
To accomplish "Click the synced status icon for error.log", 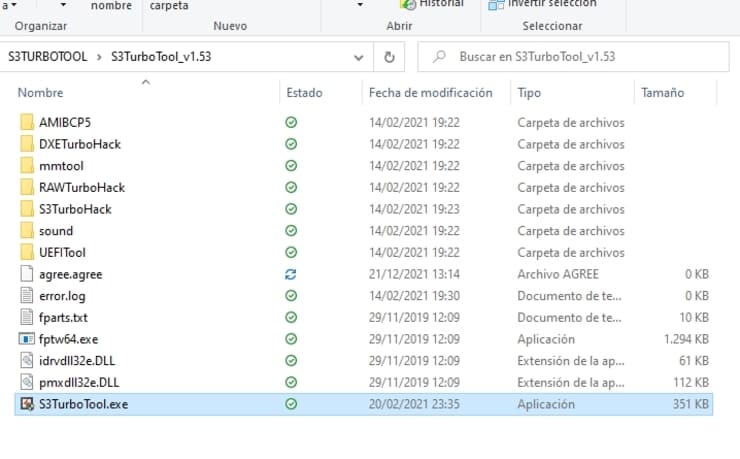I will coord(291,296).
